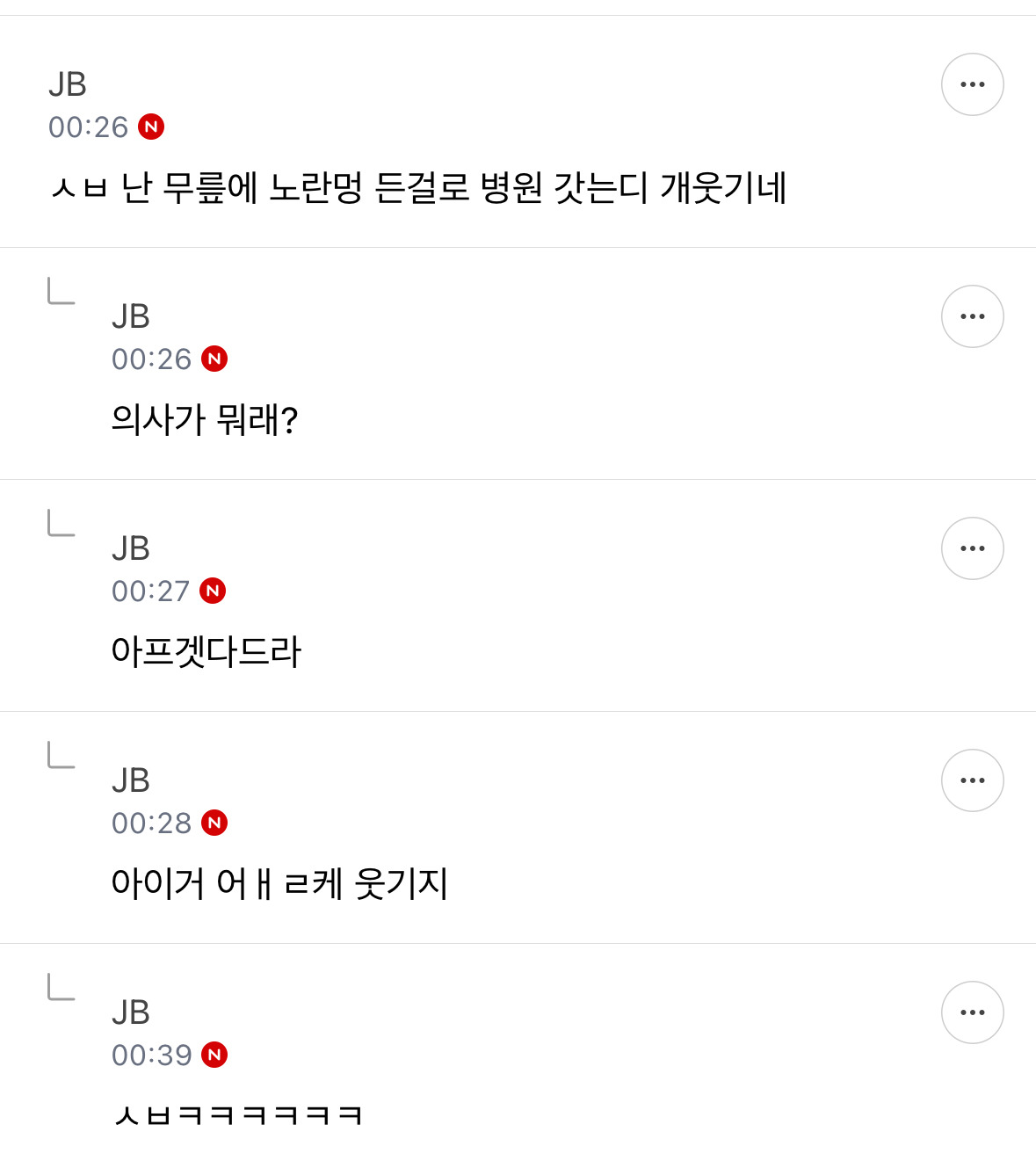Expand the three-dot menu on the 00:39 reply

[972, 1012]
